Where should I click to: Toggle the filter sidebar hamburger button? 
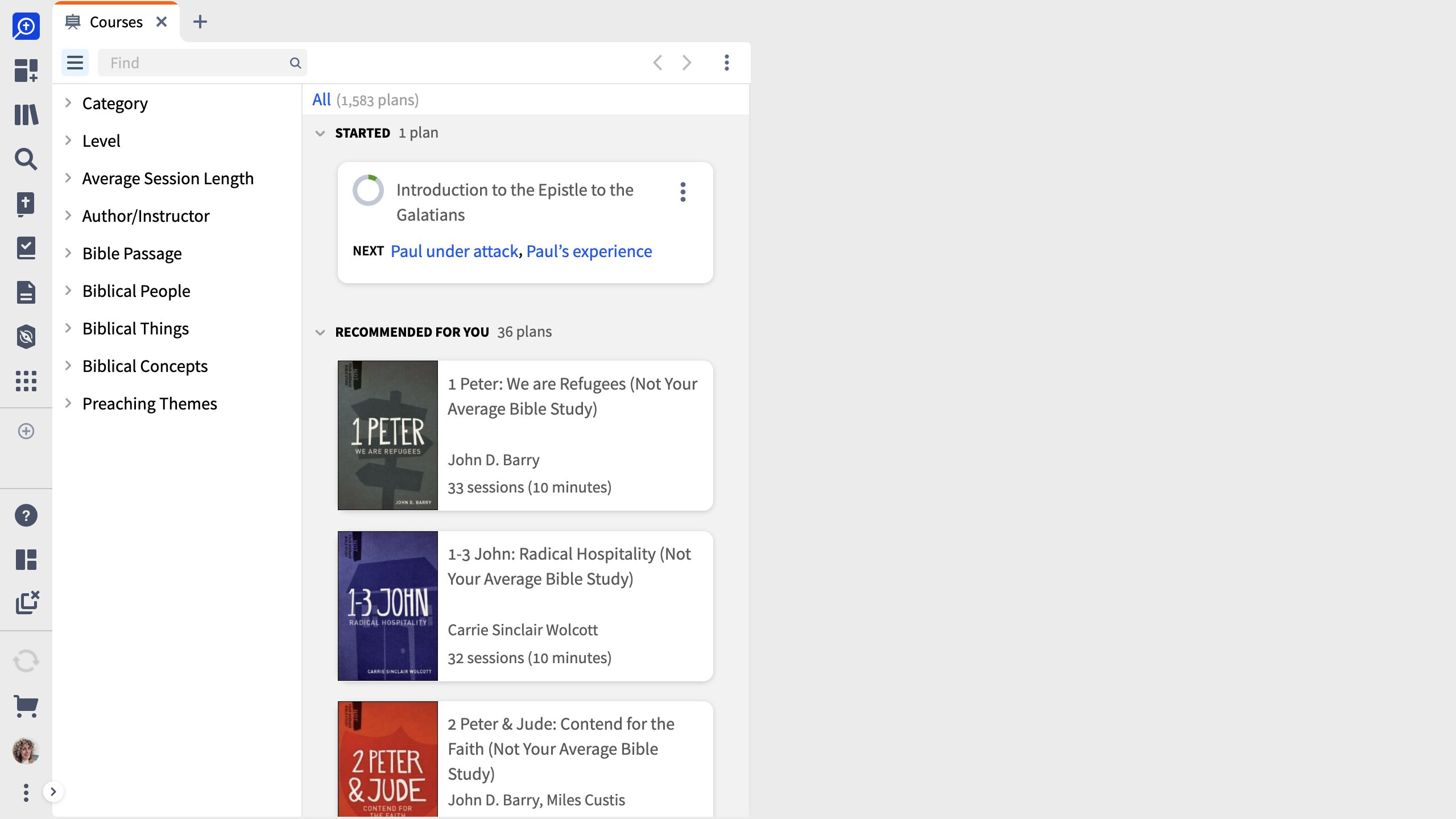coord(75,63)
